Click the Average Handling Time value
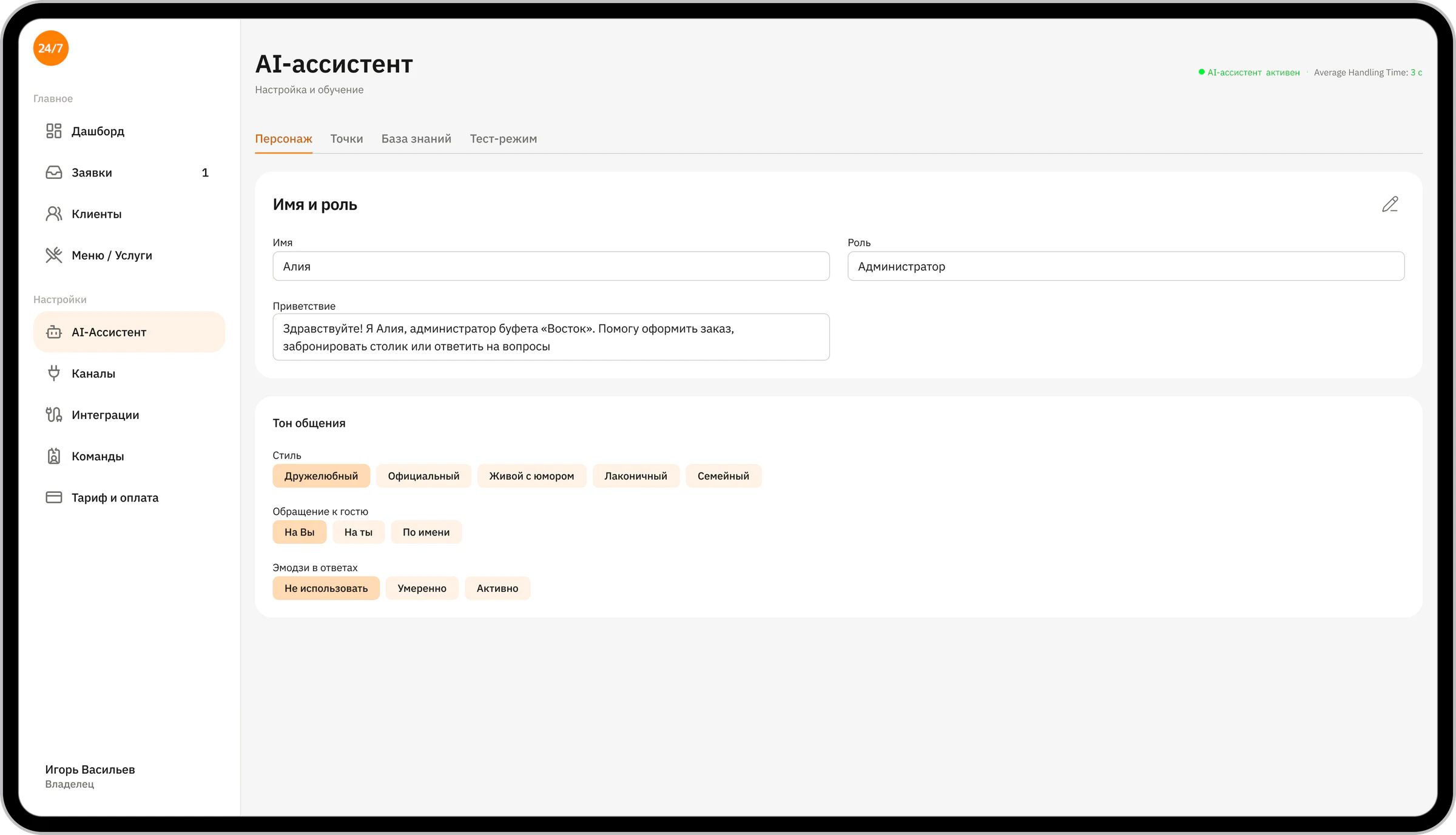 [x=1416, y=73]
